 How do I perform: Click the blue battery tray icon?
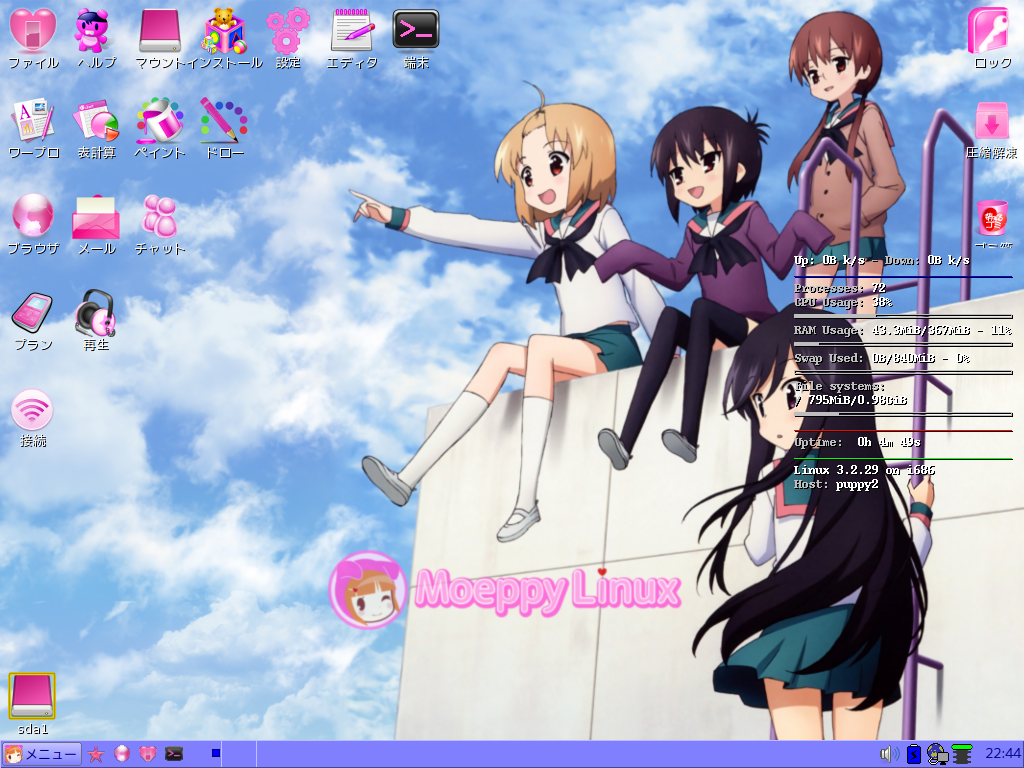(x=914, y=754)
